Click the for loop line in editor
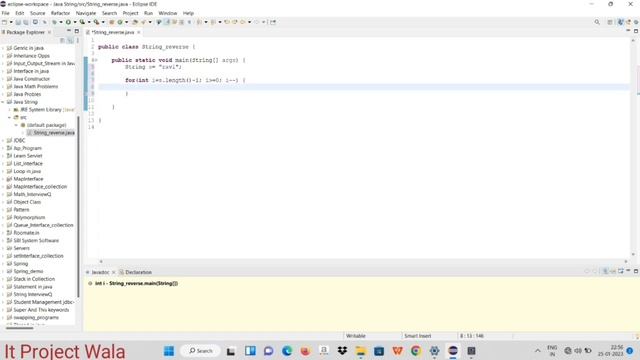The height and width of the screenshot is (360, 640). 185,80
